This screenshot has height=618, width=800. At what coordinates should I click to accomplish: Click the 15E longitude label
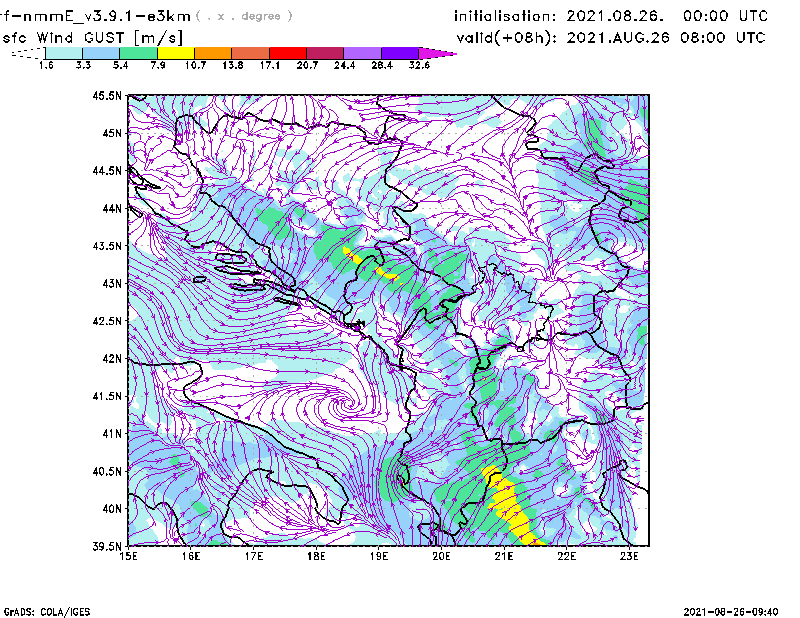(x=128, y=556)
